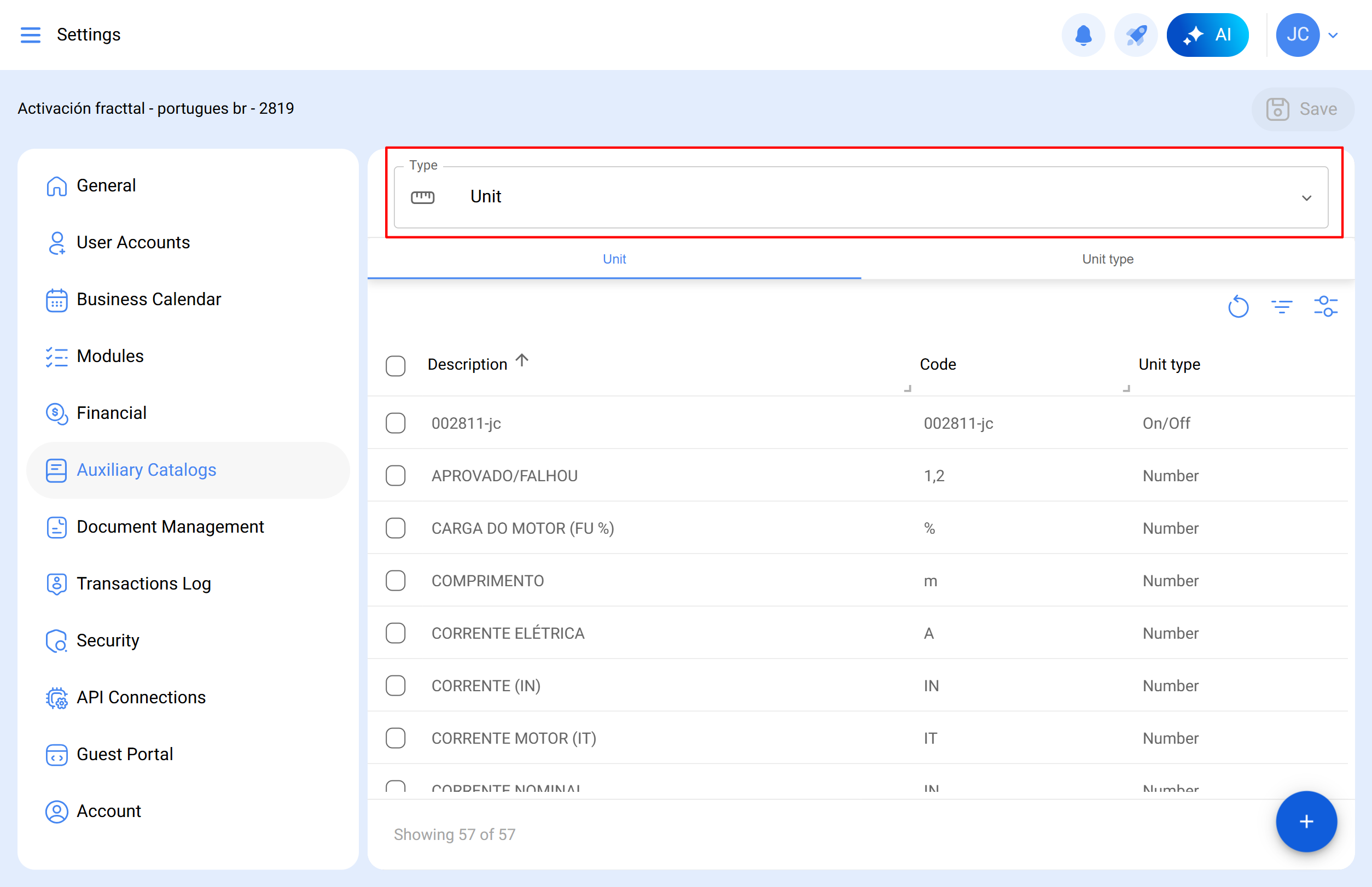Click the blue plus add button

point(1305,821)
